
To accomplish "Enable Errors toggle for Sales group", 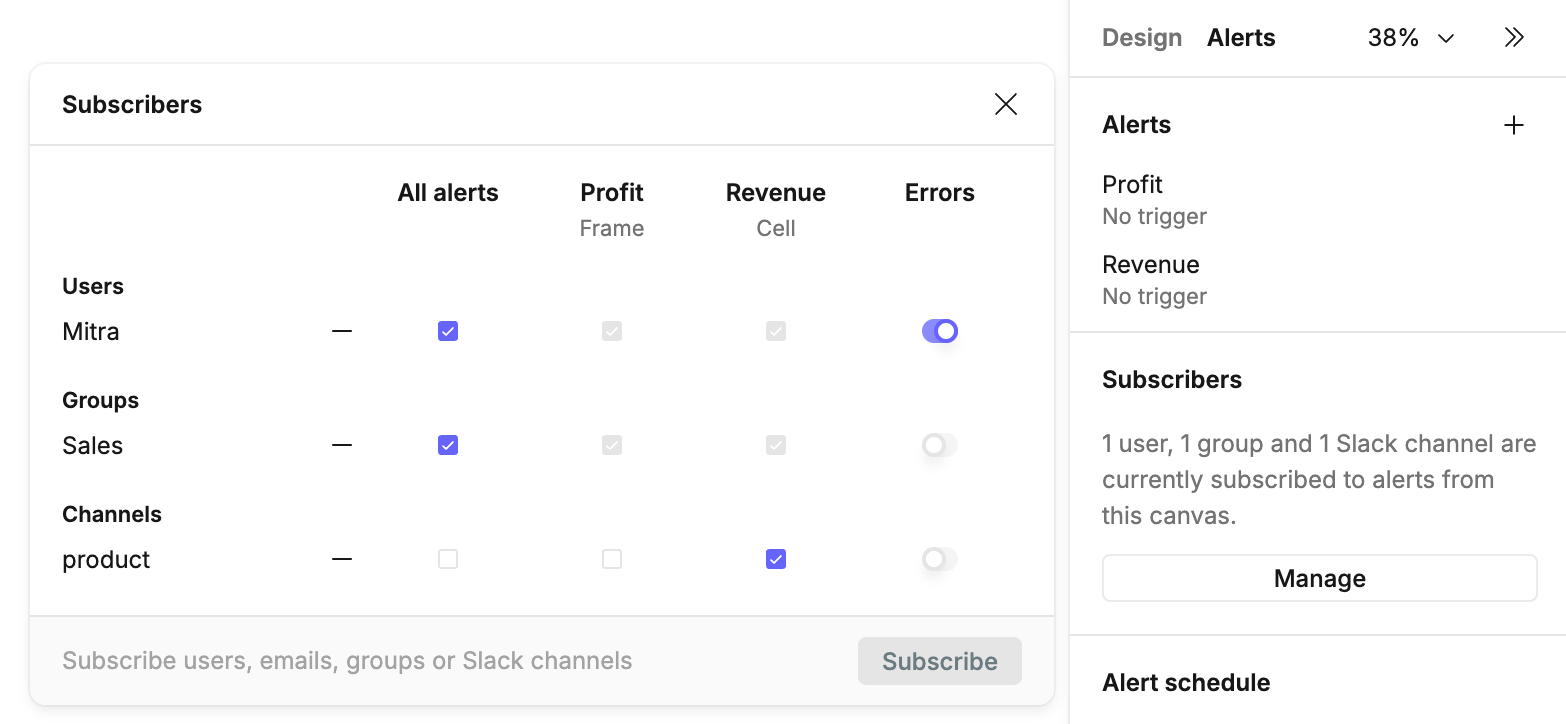I will [940, 445].
